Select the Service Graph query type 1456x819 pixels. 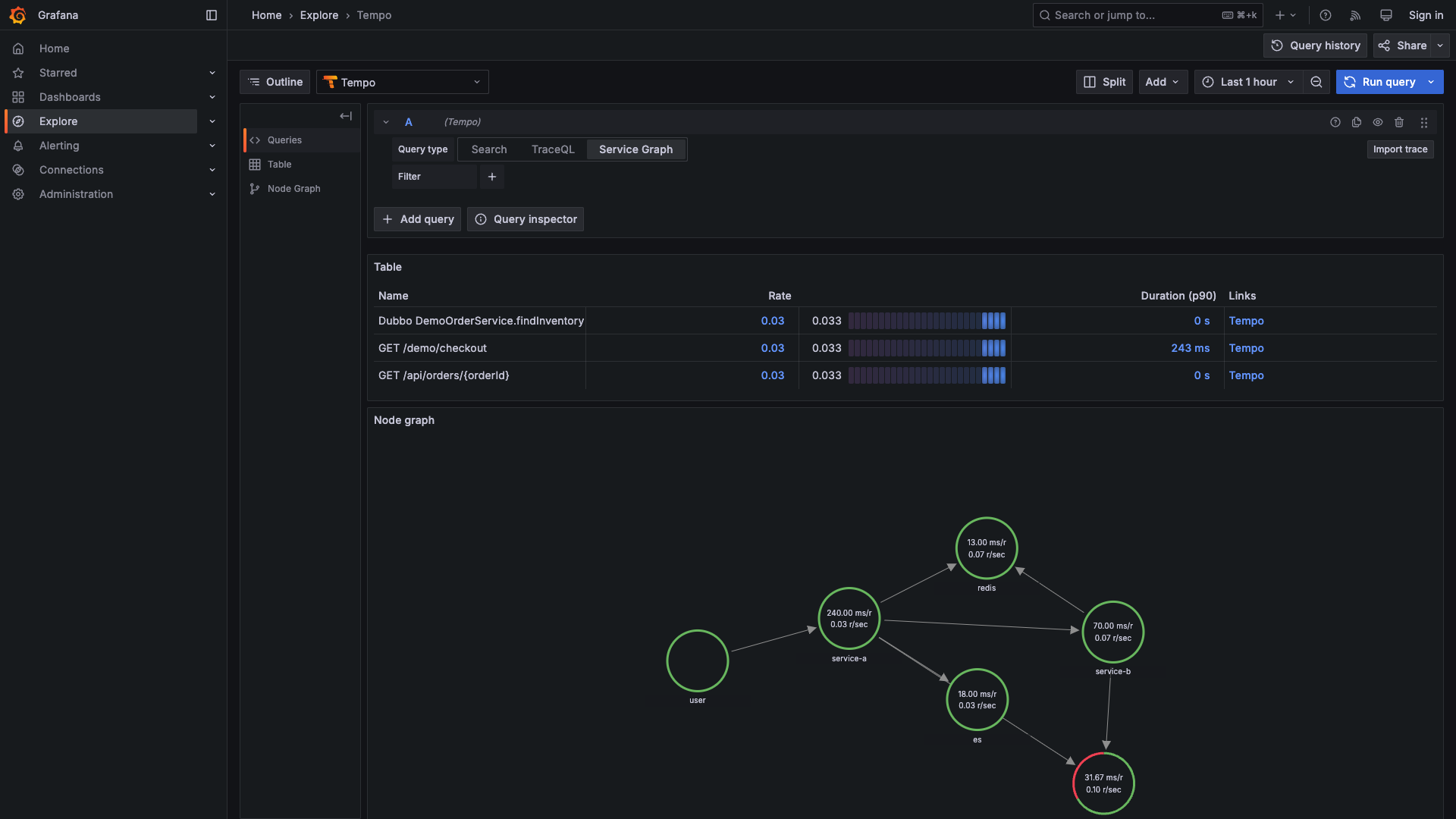click(x=635, y=149)
